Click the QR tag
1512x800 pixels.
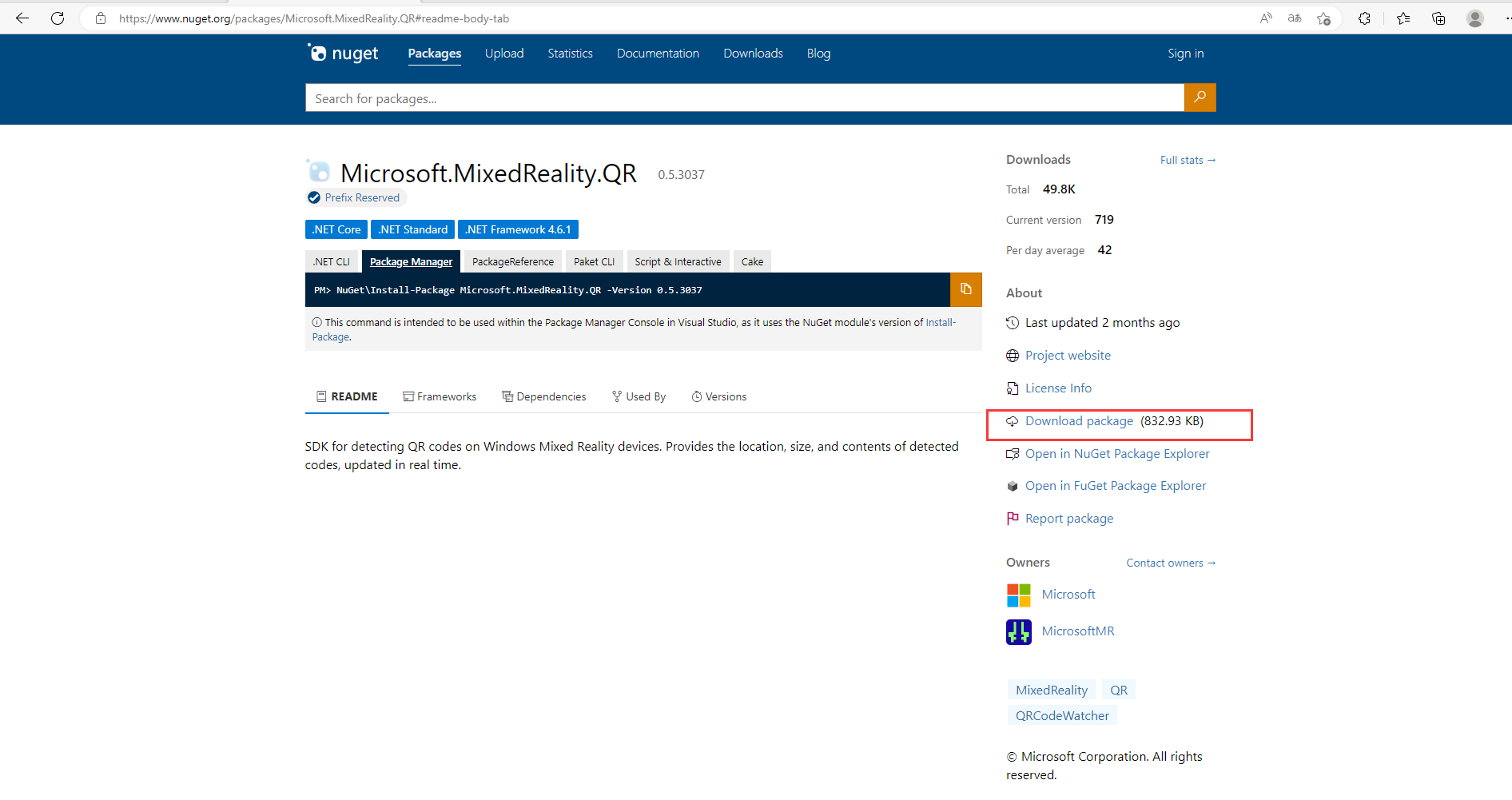coord(1119,690)
